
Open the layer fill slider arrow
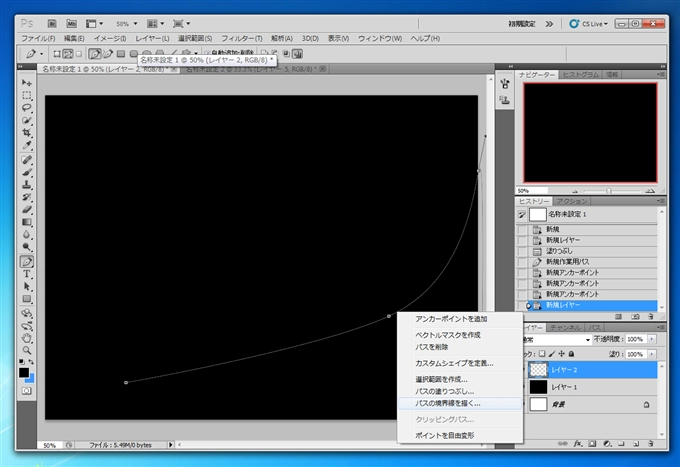(652, 354)
